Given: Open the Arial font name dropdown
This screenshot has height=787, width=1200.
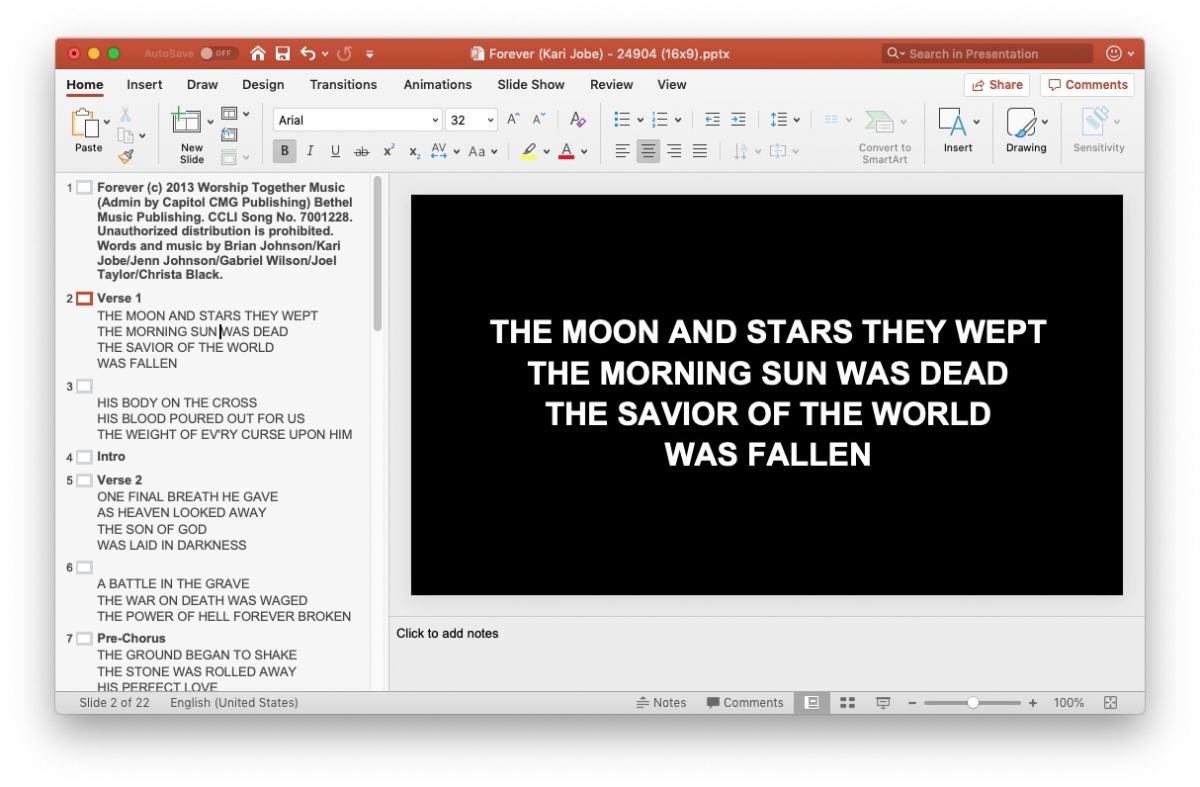Looking at the screenshot, I should click(358, 120).
